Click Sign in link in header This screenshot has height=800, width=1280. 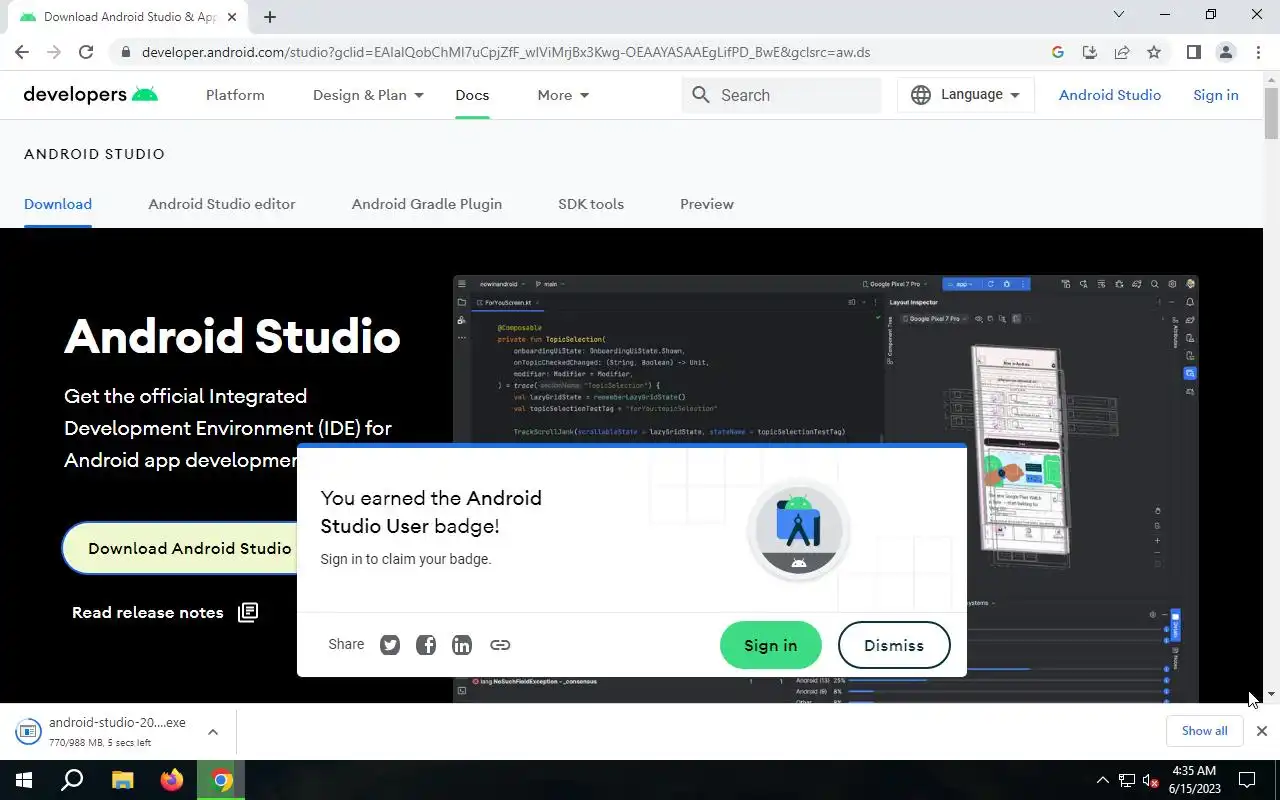click(1216, 95)
